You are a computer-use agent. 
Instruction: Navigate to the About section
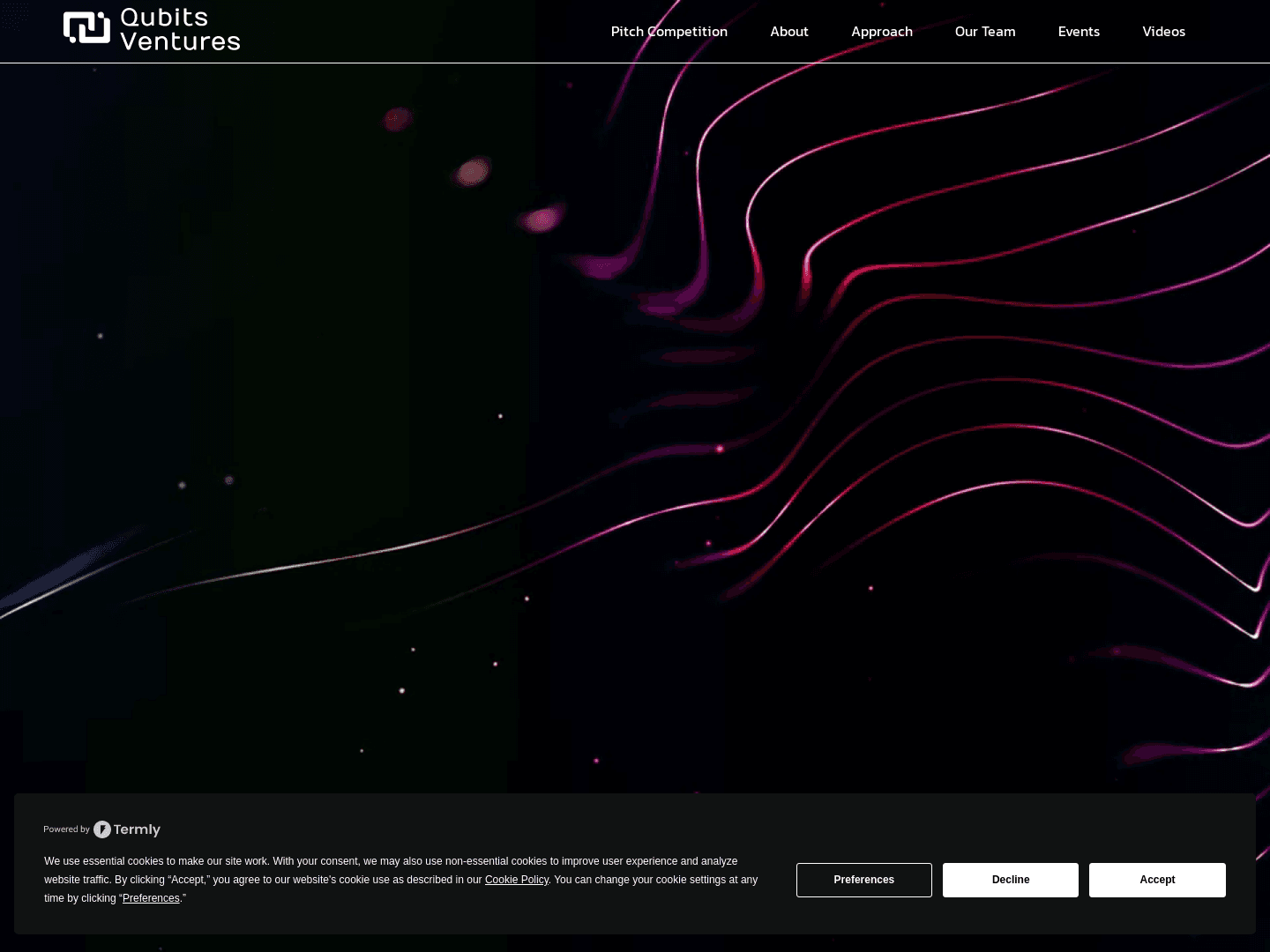point(788,32)
